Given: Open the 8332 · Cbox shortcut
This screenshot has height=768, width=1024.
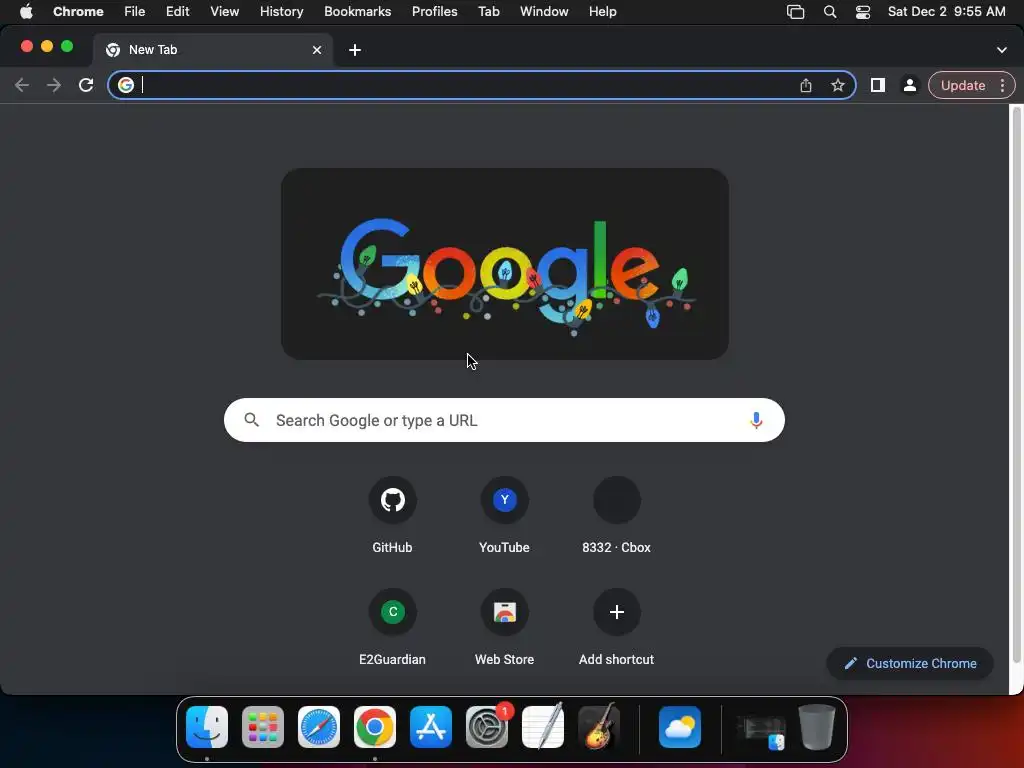Looking at the screenshot, I should (616, 516).
